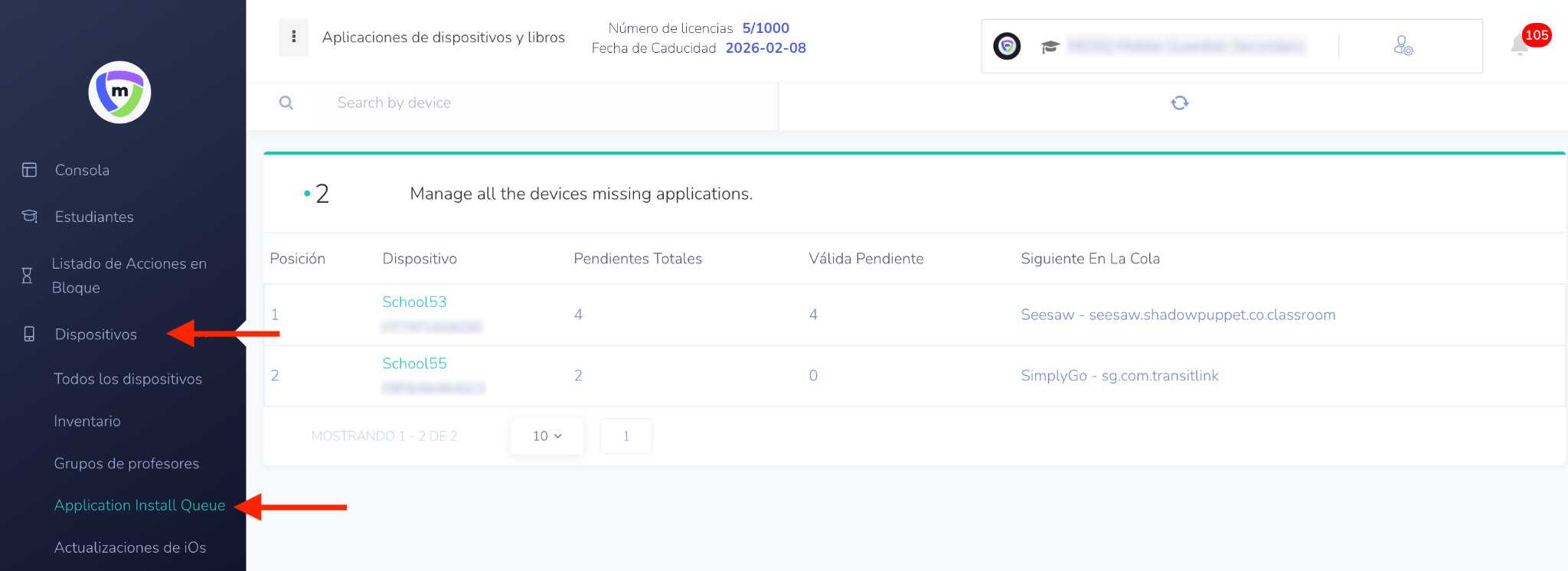Click the round profile avatar icon
This screenshot has width=1568, height=571.
[x=1007, y=47]
